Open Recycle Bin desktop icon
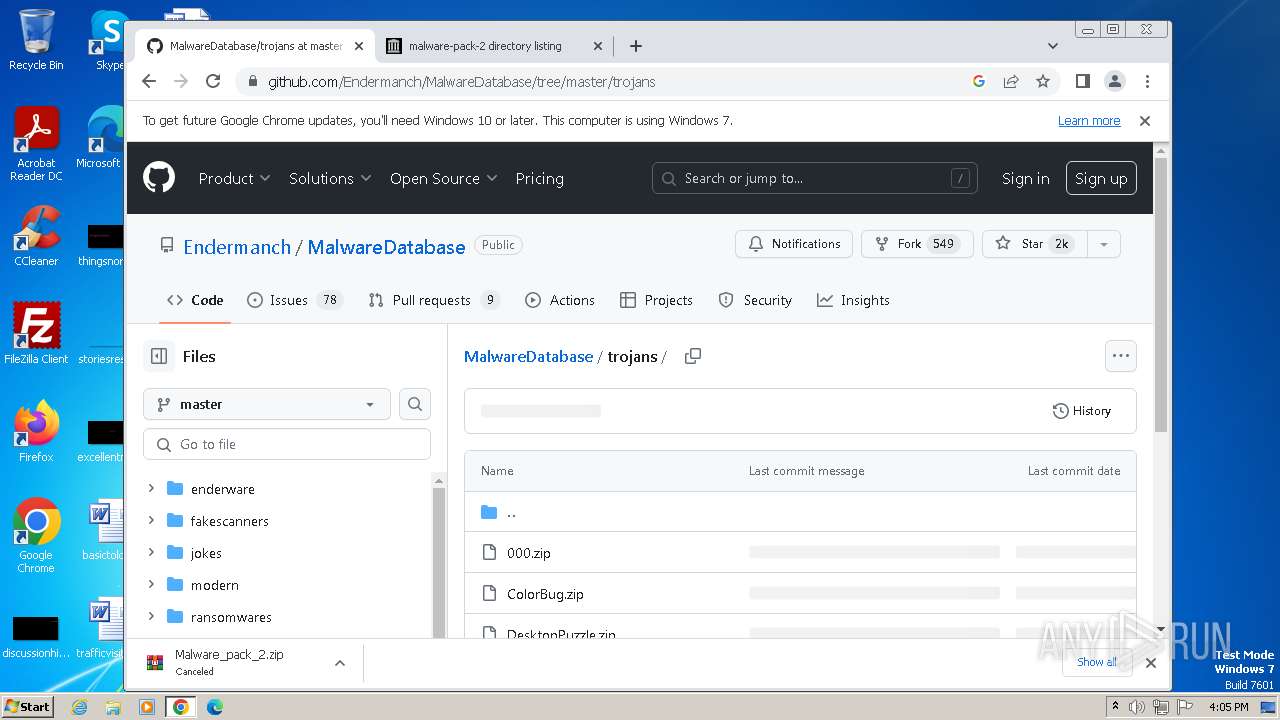Viewport: 1280px width, 720px height. pyautogui.click(x=36, y=40)
